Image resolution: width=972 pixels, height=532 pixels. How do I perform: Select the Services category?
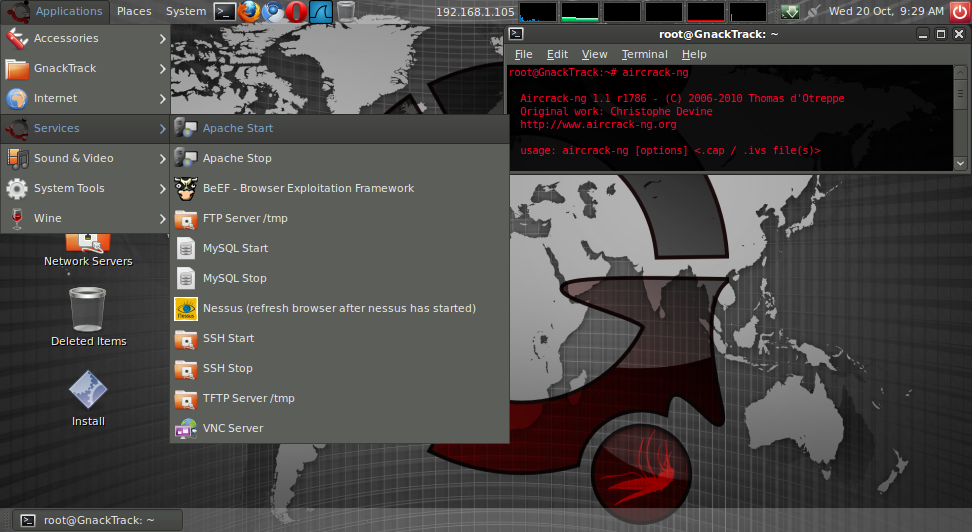click(85, 128)
